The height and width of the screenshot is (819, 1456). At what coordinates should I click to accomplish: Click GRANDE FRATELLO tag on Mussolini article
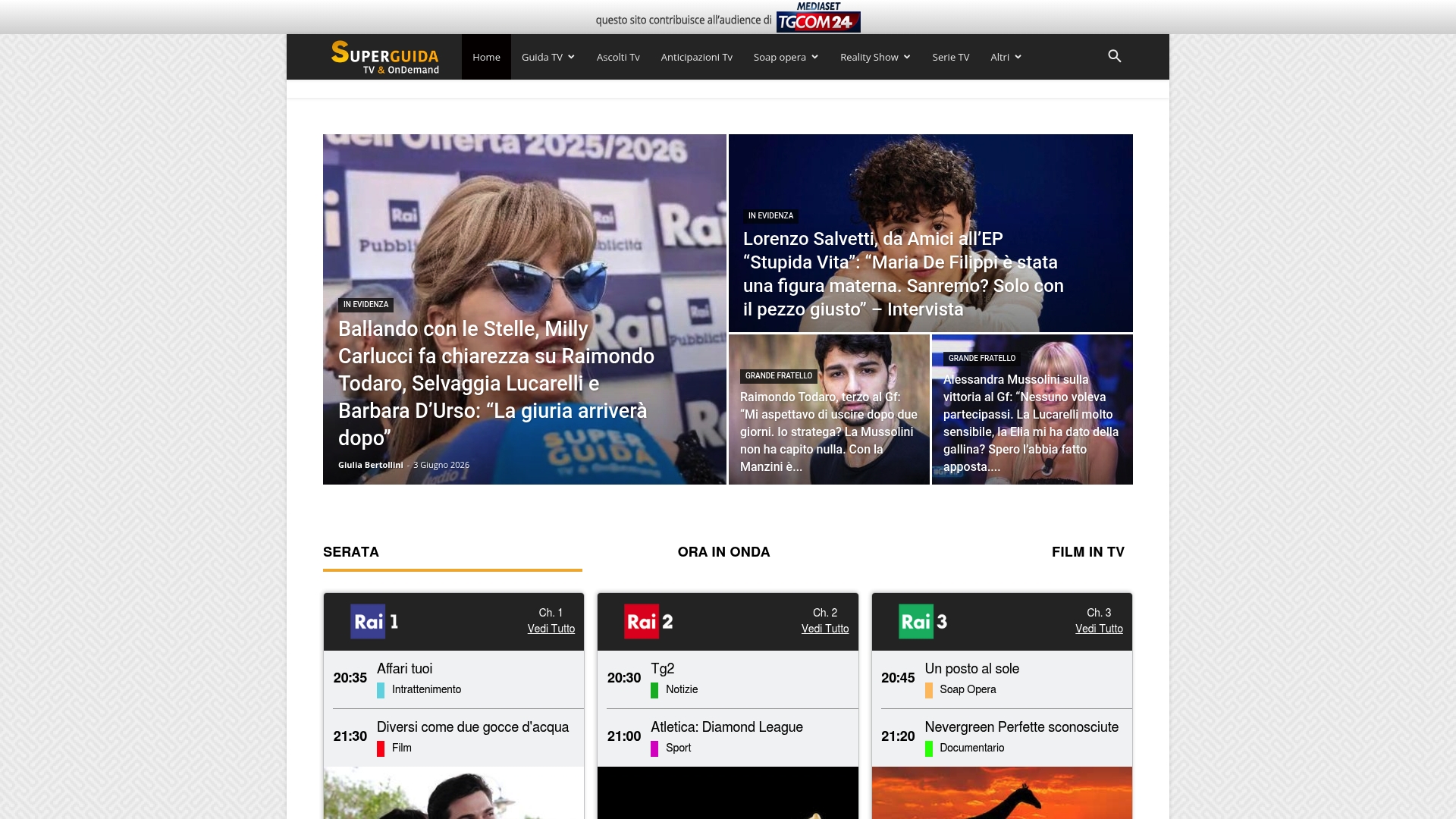981,359
